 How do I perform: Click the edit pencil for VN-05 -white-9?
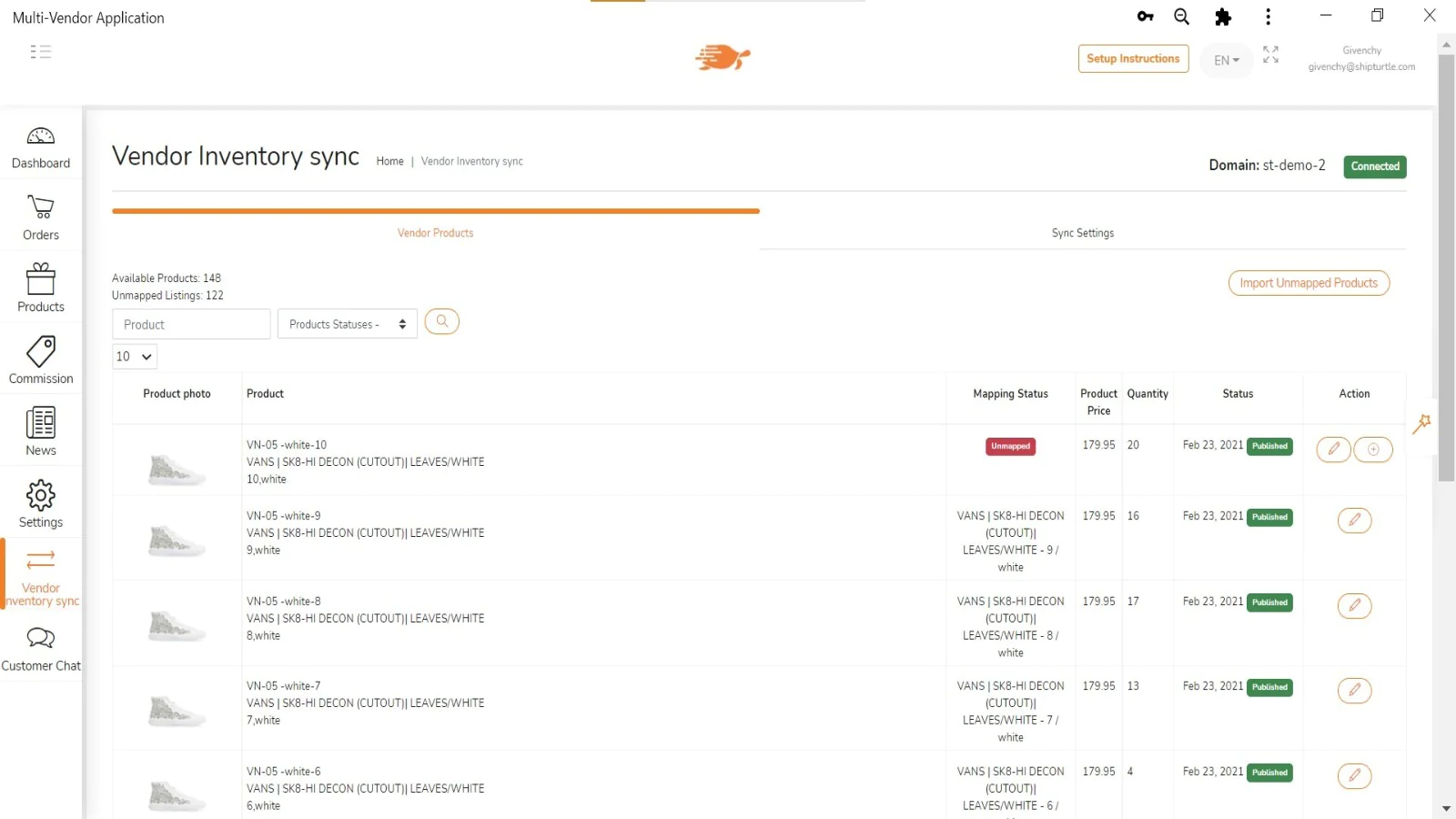coord(1354,520)
